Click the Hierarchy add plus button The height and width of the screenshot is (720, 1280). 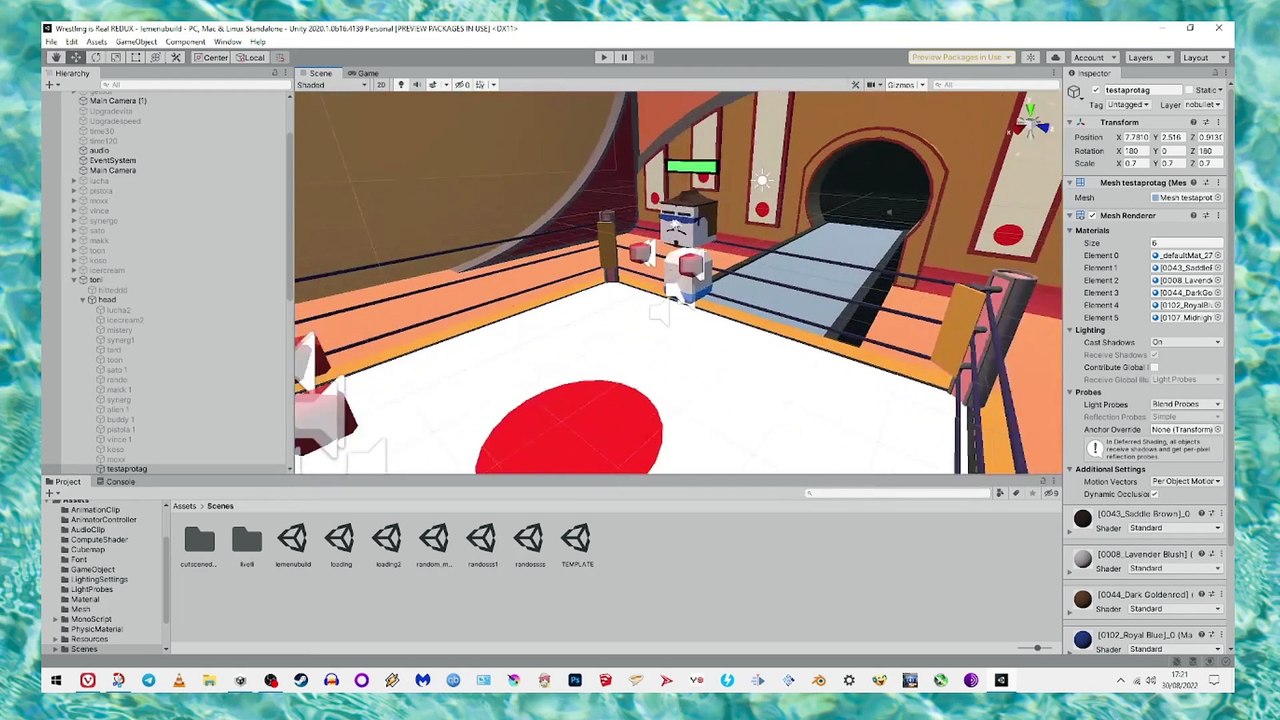coord(49,85)
